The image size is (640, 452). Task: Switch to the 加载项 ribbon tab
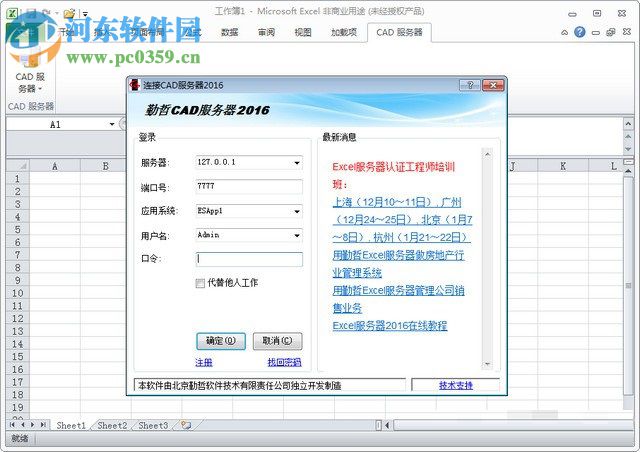click(344, 32)
